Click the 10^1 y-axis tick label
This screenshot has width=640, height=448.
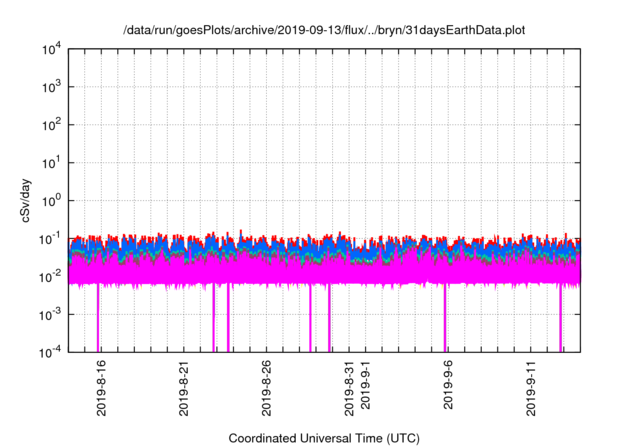click(51, 163)
